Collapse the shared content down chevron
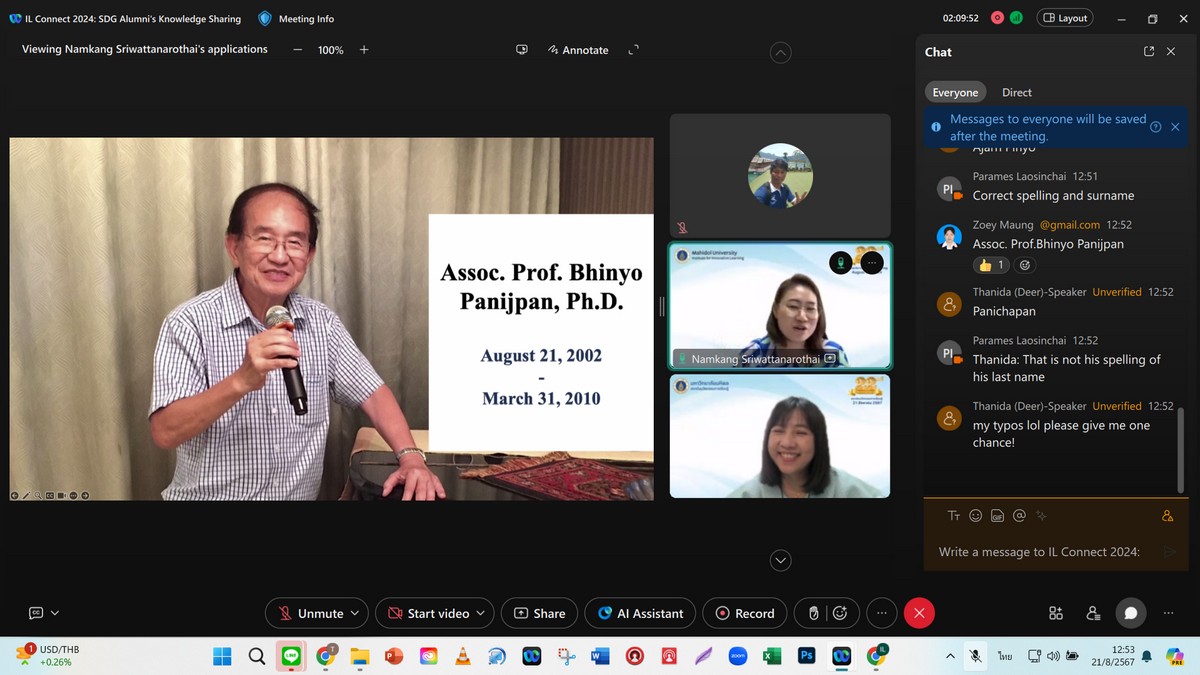 pos(780,561)
